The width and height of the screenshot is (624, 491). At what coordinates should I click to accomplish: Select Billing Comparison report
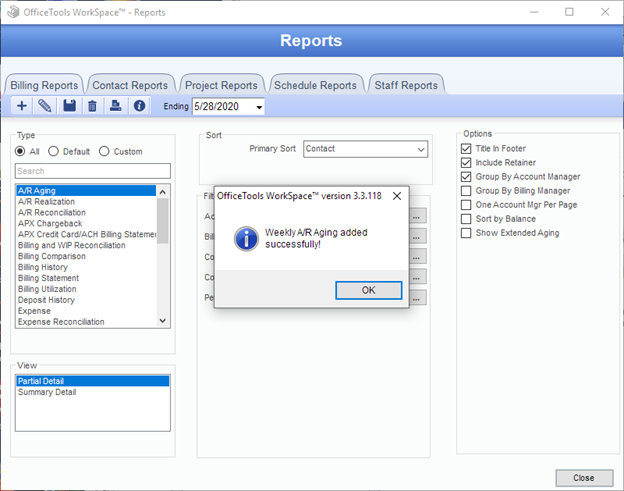pyautogui.click(x=86, y=256)
